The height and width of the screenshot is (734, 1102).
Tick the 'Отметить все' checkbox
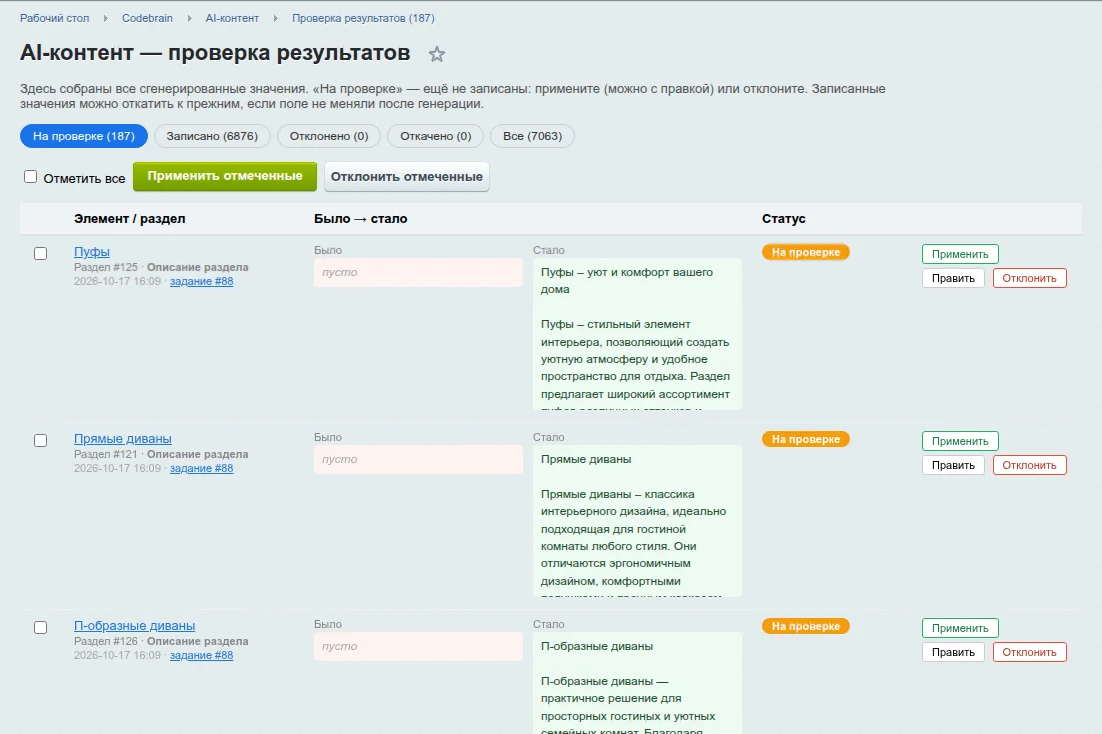pos(30,176)
